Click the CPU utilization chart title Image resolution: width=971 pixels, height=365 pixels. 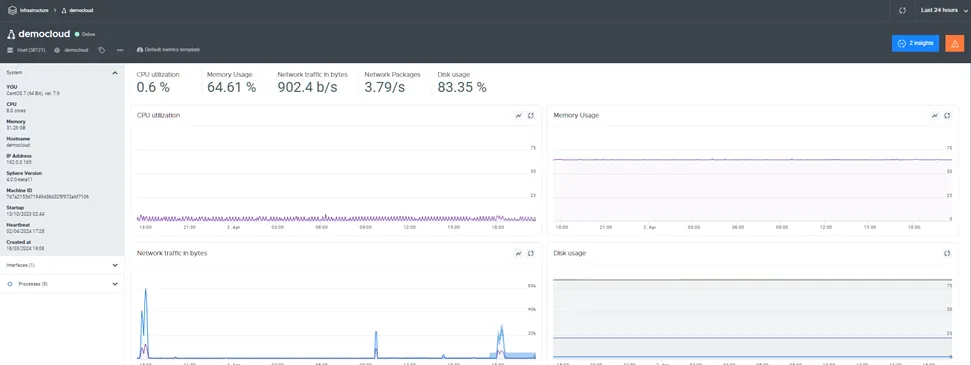[x=159, y=115]
